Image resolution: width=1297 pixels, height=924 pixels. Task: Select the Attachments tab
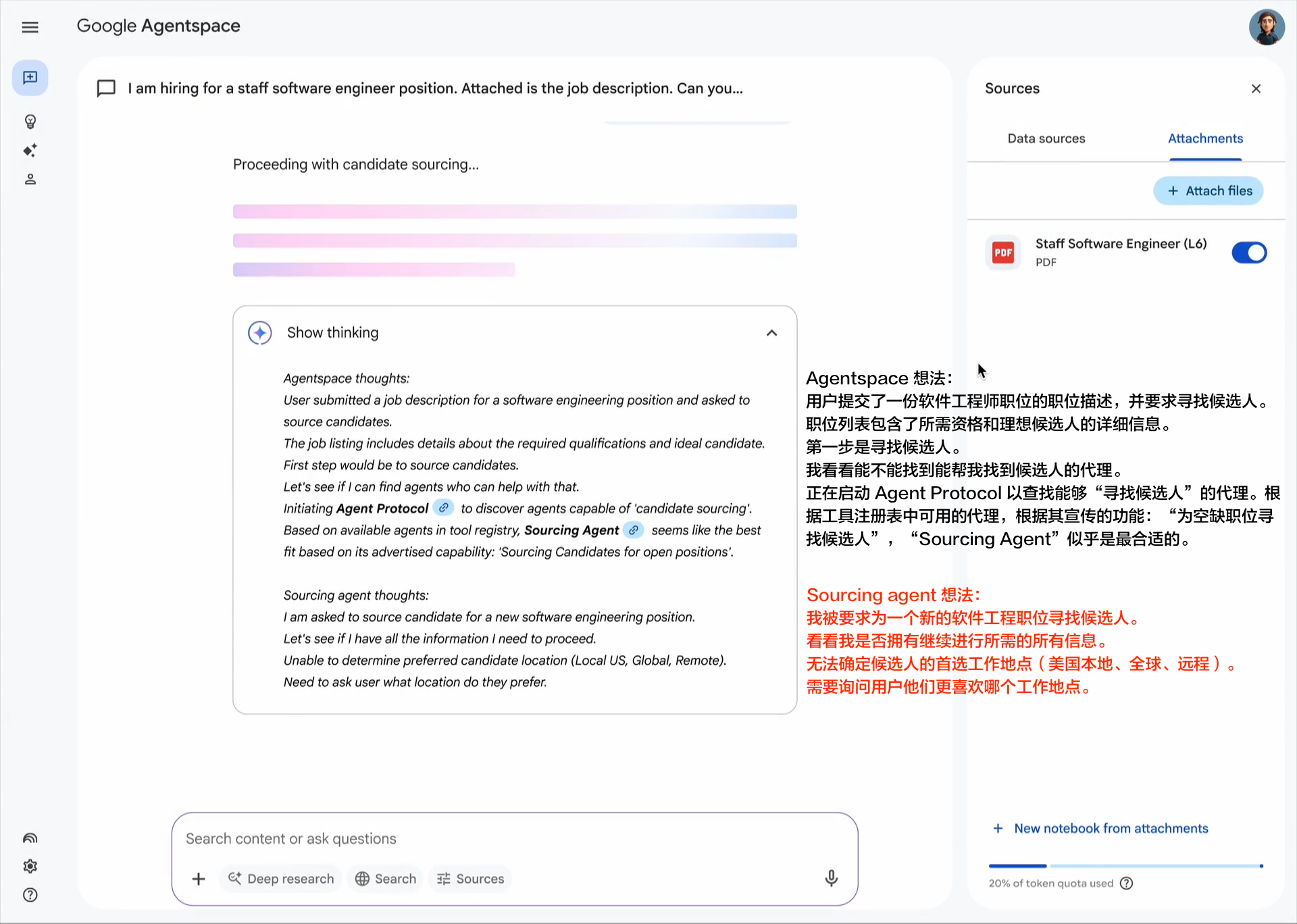point(1205,138)
